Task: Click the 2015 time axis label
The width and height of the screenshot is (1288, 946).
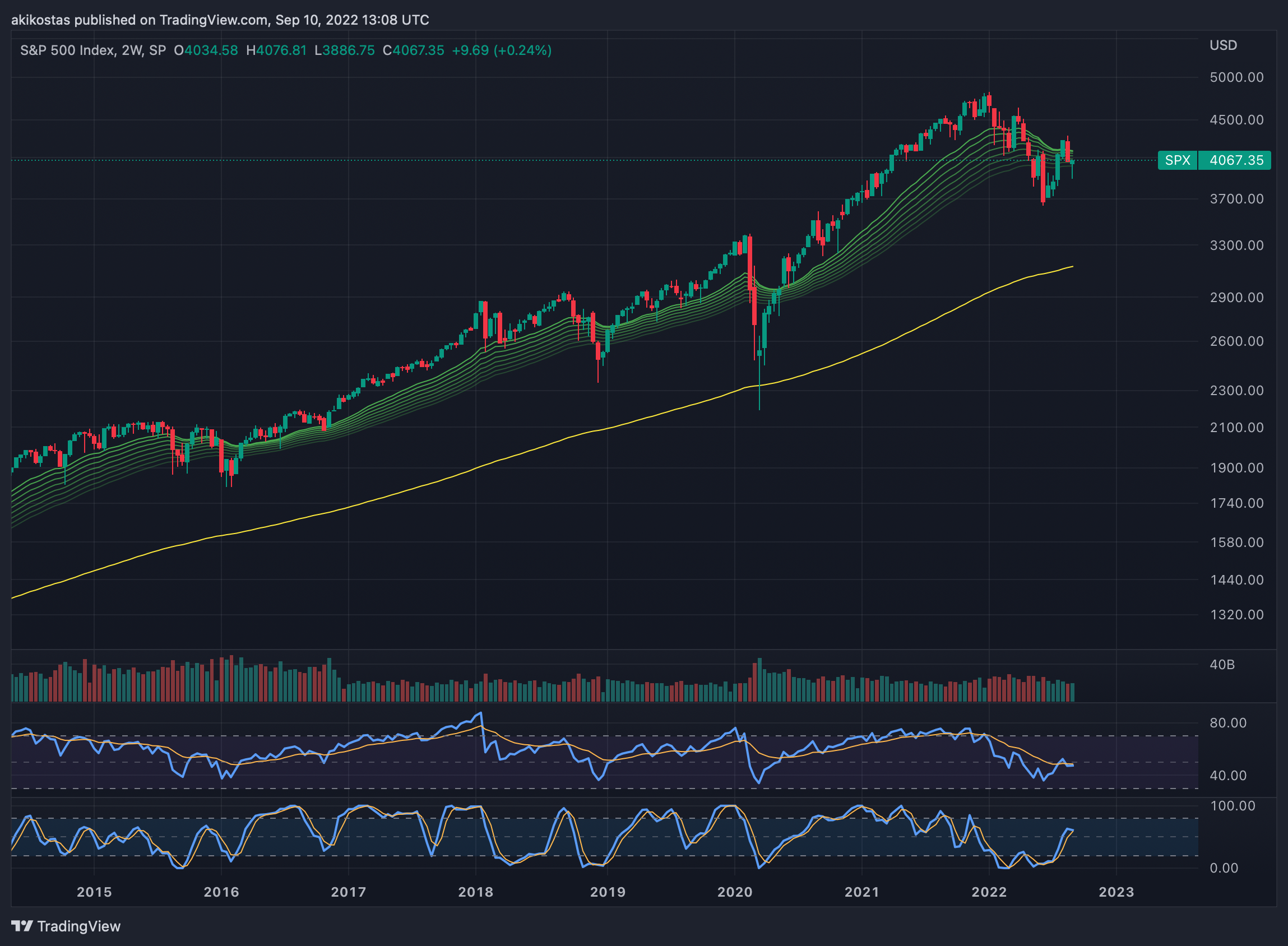Action: (95, 892)
